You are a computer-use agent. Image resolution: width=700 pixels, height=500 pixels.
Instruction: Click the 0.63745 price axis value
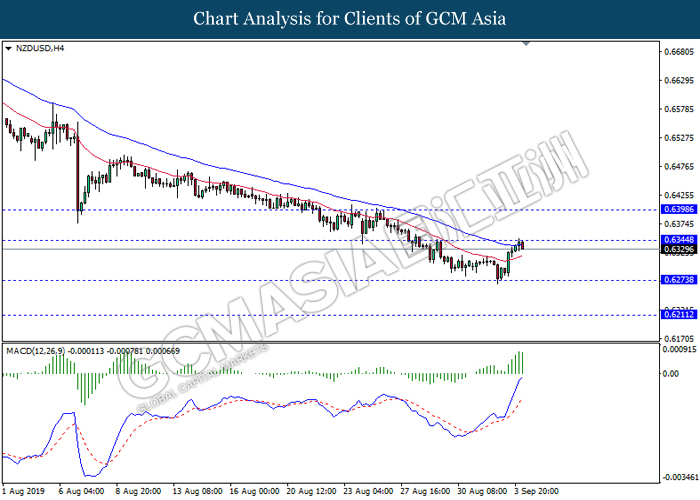pos(679,224)
